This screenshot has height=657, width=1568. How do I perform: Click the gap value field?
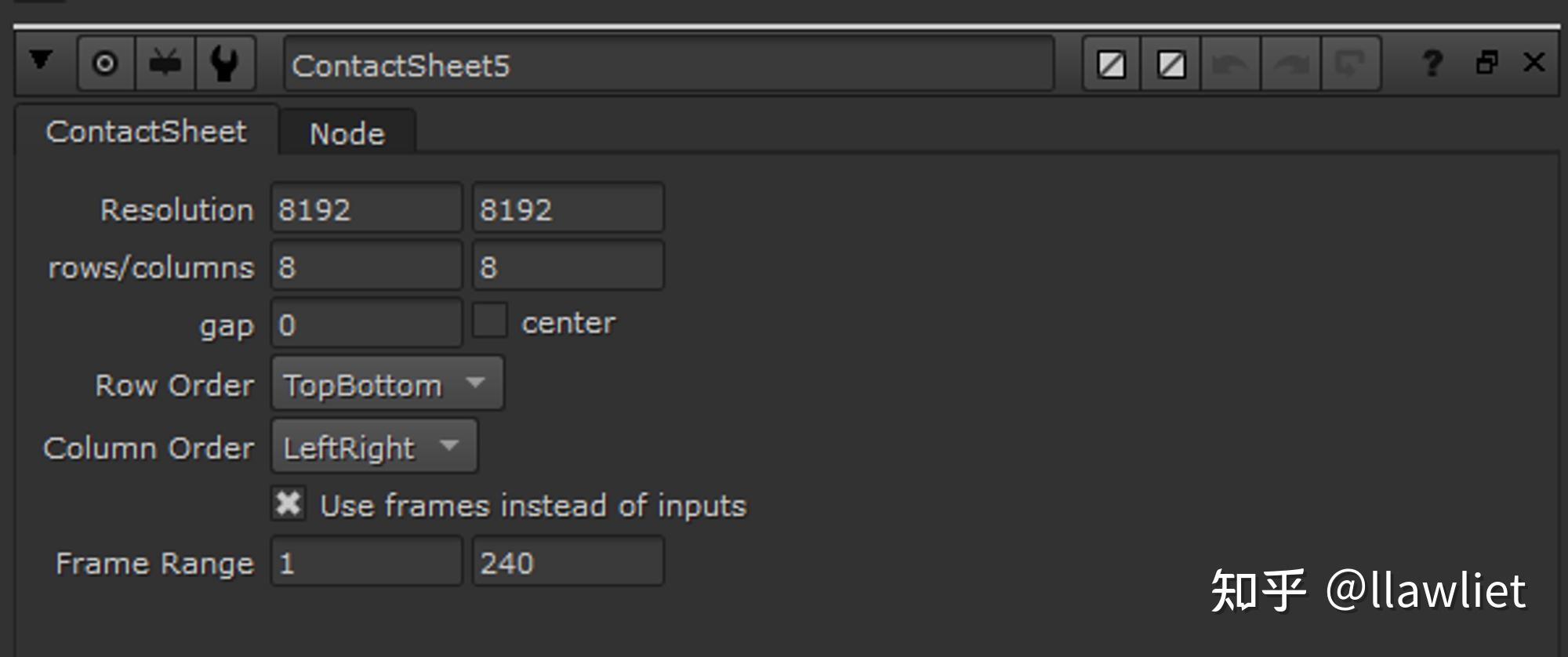[366, 324]
